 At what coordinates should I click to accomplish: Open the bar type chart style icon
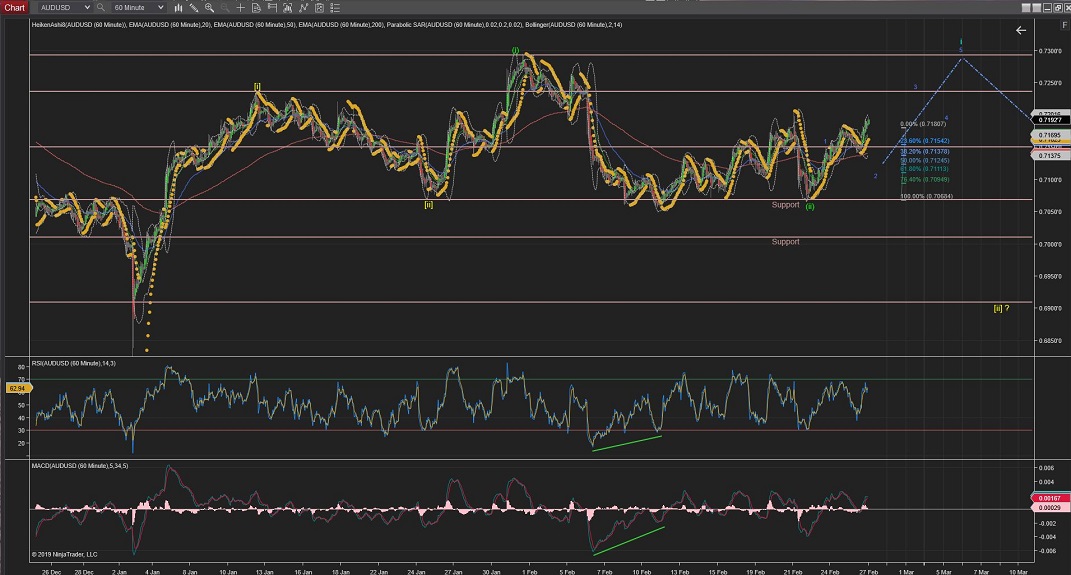[x=179, y=7]
